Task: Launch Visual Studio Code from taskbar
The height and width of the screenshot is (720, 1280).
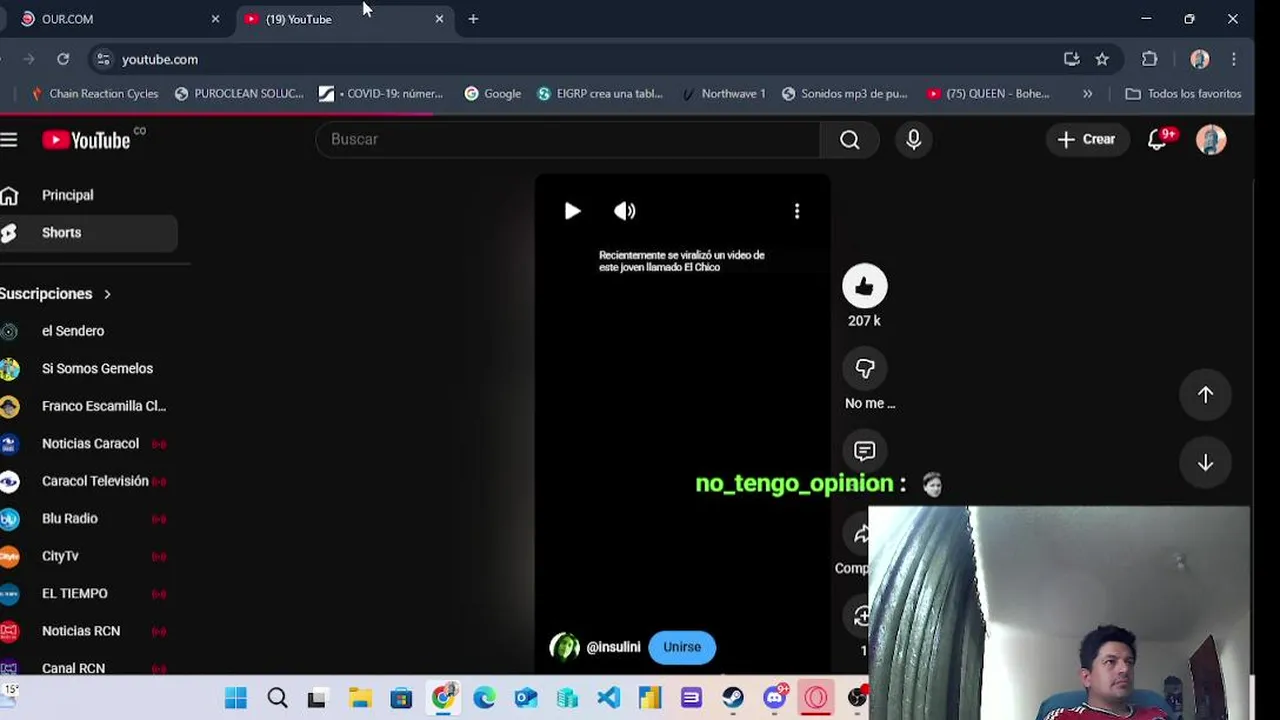Action: [x=608, y=698]
